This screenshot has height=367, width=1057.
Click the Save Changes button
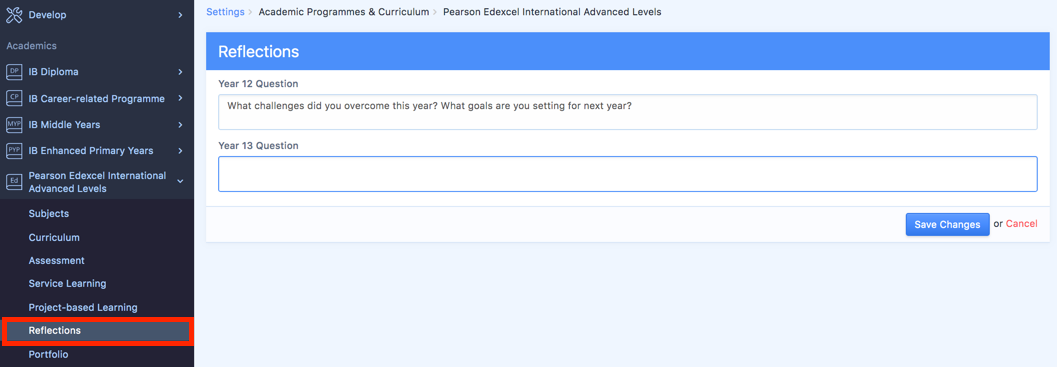pos(947,225)
